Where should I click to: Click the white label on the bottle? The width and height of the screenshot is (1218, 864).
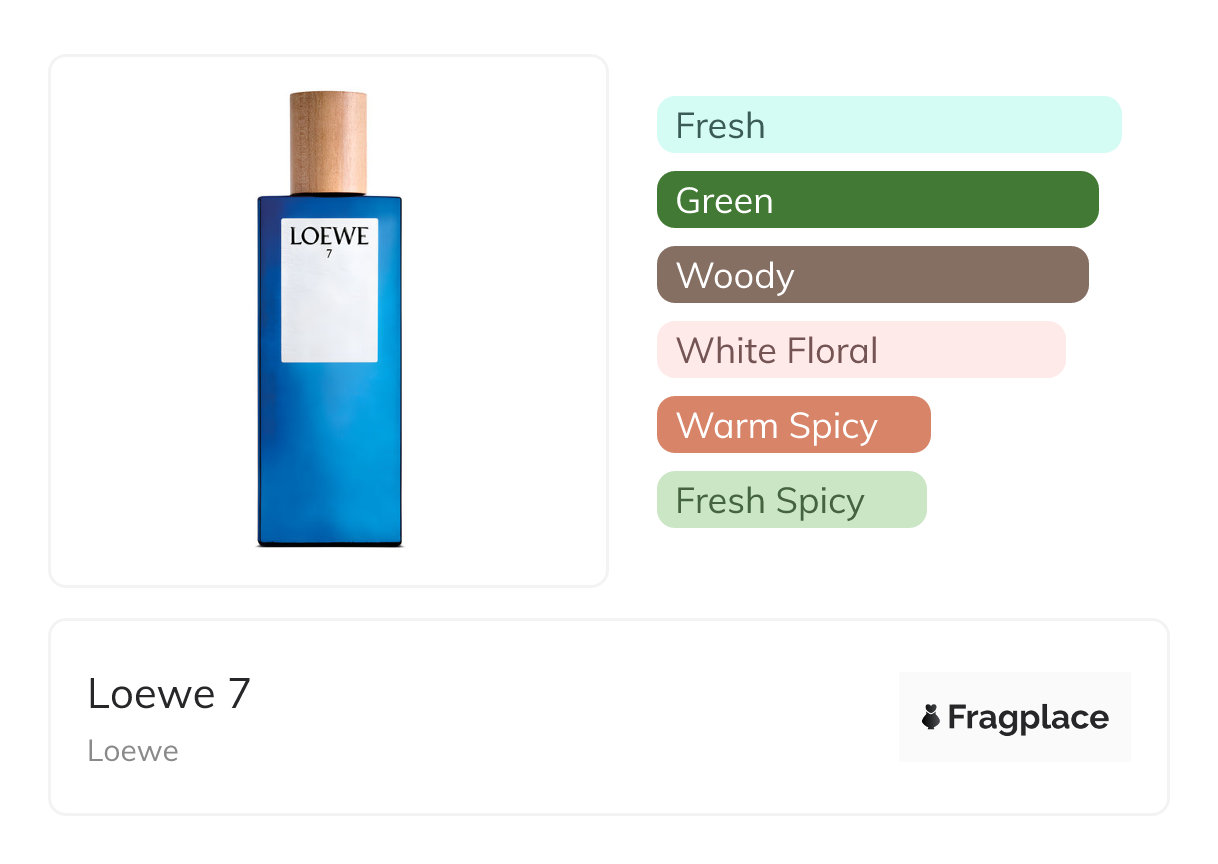[x=329, y=300]
